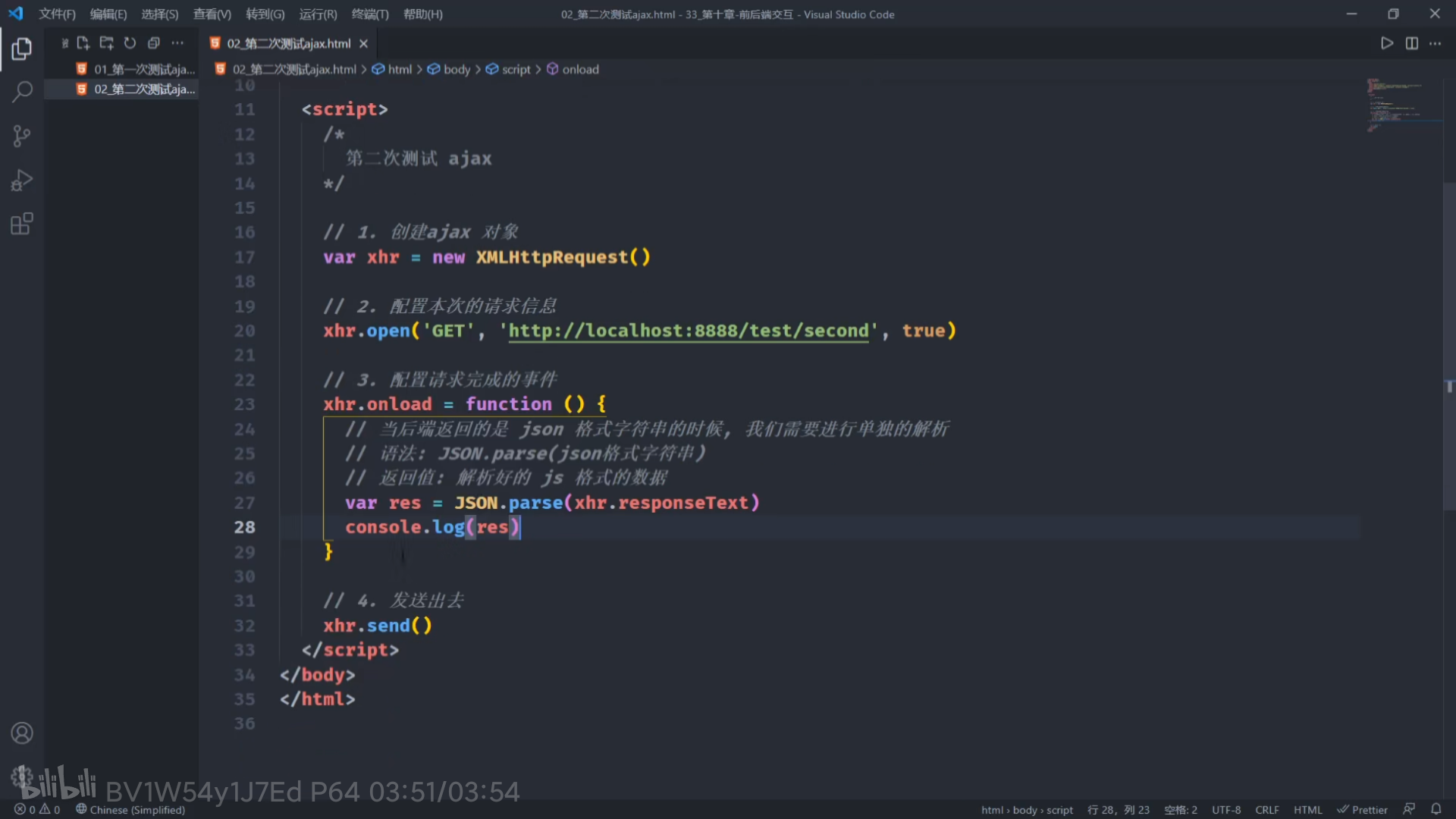
Task: Click the New Folder icon in explorer
Action: [x=107, y=43]
